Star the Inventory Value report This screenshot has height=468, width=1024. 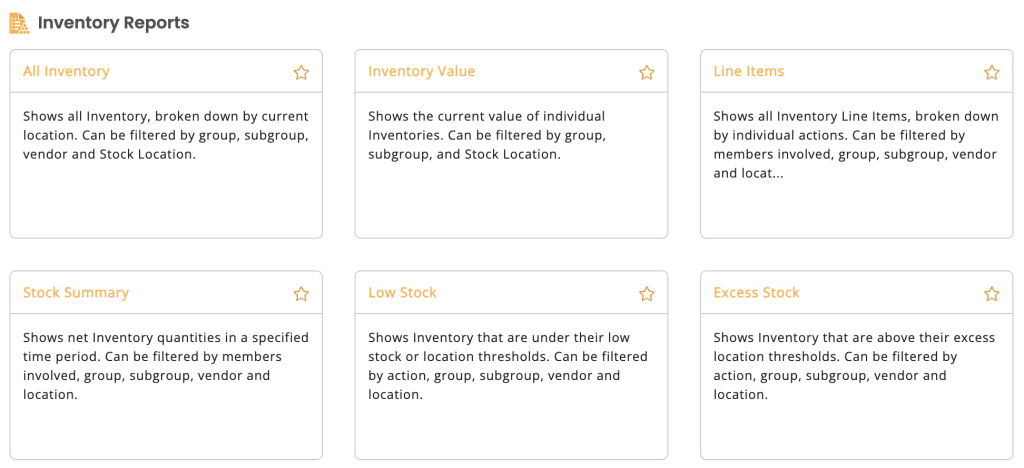647,72
